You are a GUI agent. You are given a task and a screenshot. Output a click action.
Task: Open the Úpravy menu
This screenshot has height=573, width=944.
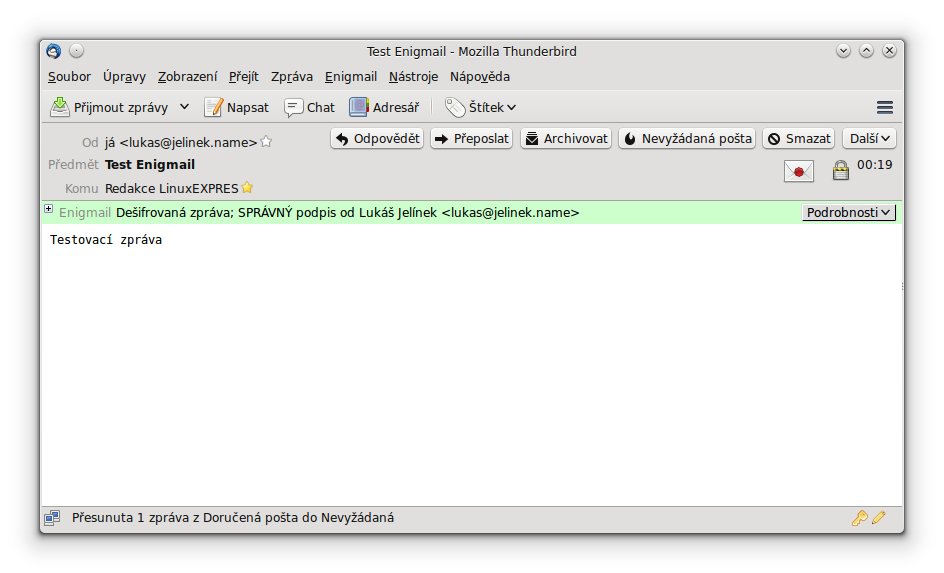tap(124, 76)
